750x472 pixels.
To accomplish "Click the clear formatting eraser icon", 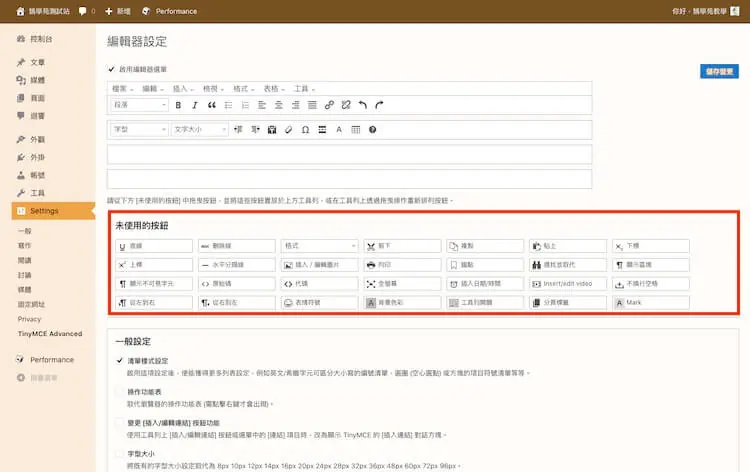I will pos(288,130).
